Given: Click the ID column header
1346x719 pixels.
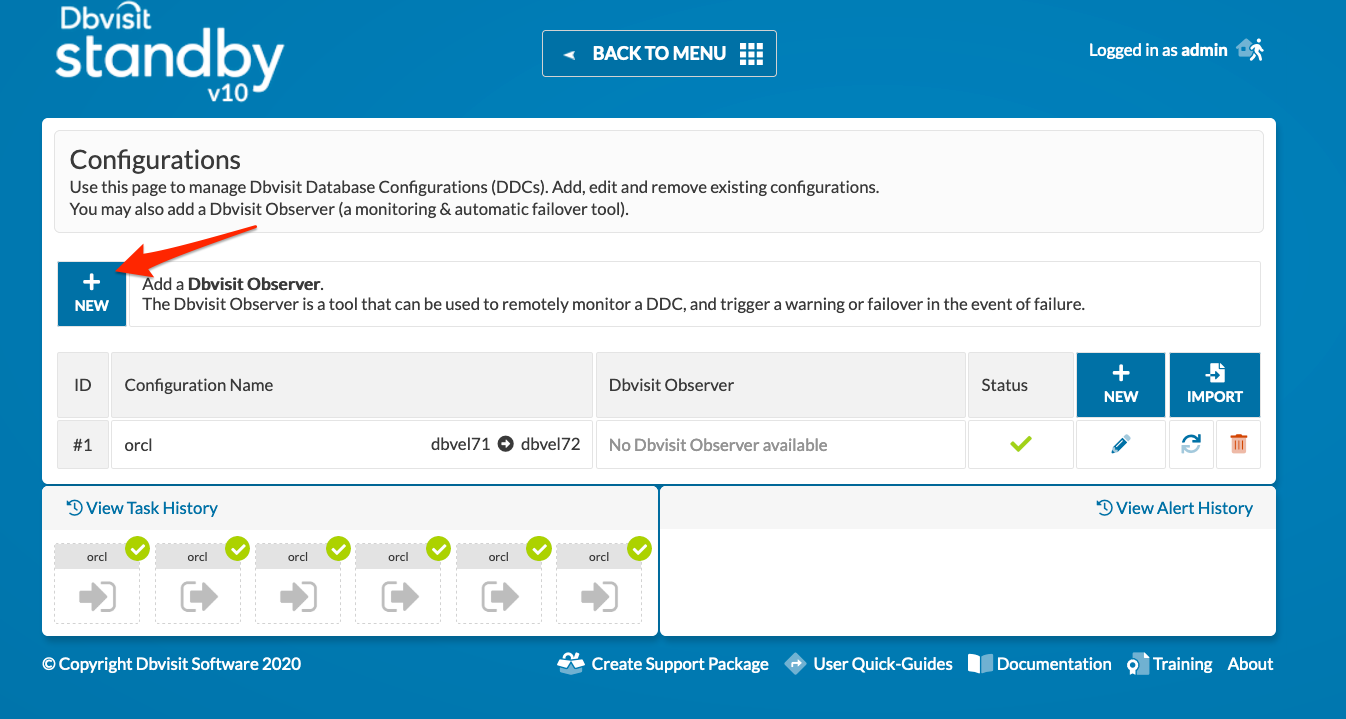Looking at the screenshot, I should tap(83, 384).
